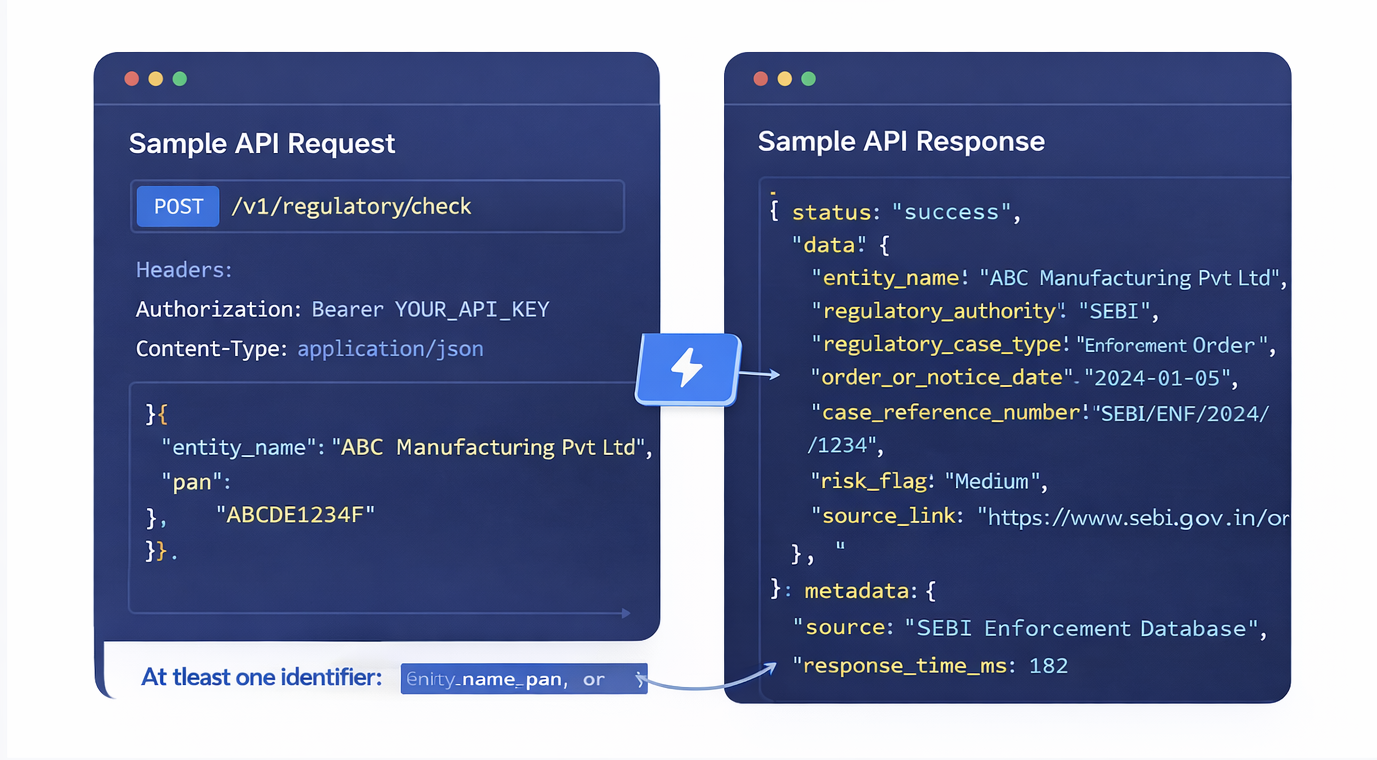The width and height of the screenshot is (1377, 760).
Task: Switch to the Sample API Response panel
Action: tap(901, 141)
